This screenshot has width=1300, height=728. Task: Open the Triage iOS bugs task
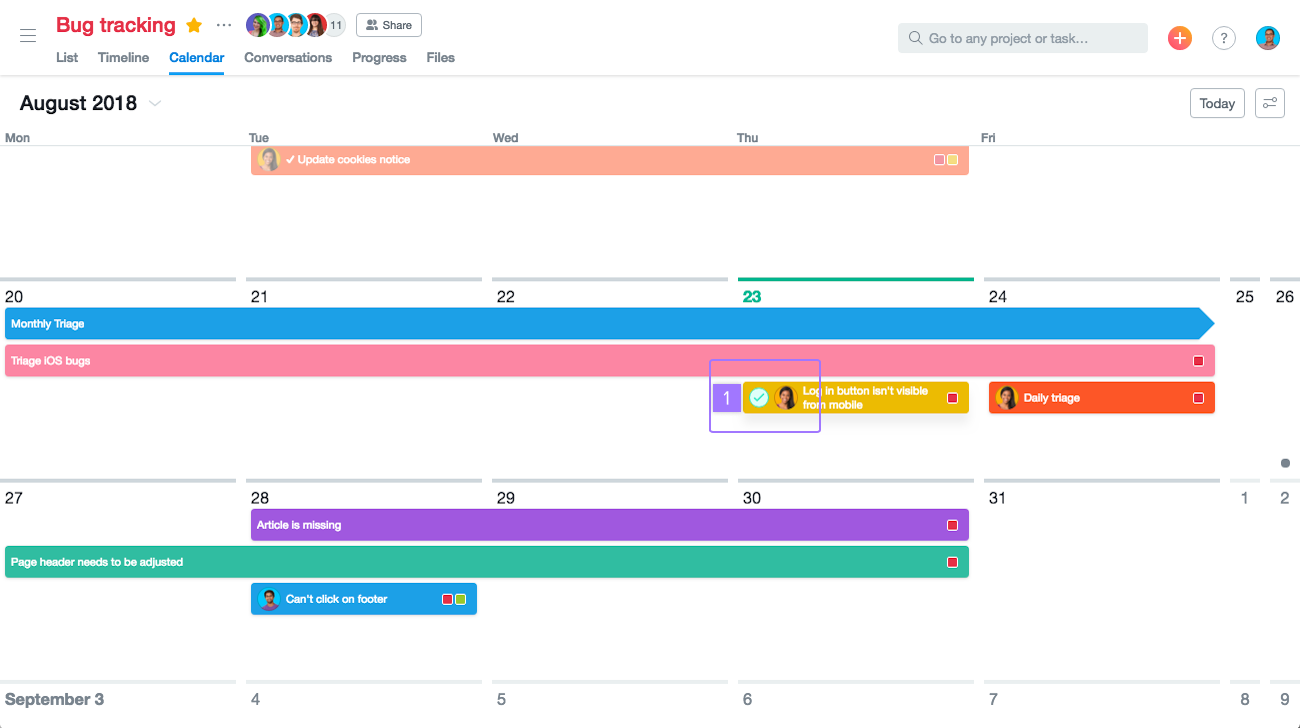pos(610,361)
